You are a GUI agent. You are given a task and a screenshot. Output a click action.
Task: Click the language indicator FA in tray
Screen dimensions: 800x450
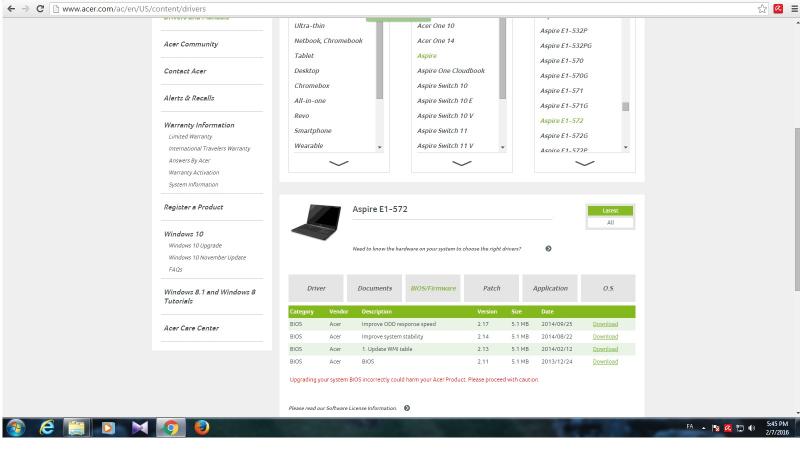pos(690,427)
